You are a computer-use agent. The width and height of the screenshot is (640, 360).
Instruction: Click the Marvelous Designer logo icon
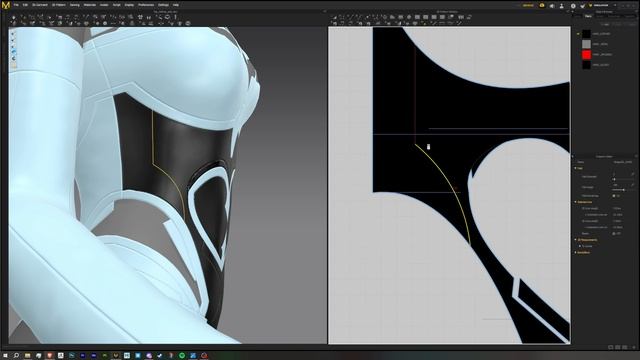point(5,5)
